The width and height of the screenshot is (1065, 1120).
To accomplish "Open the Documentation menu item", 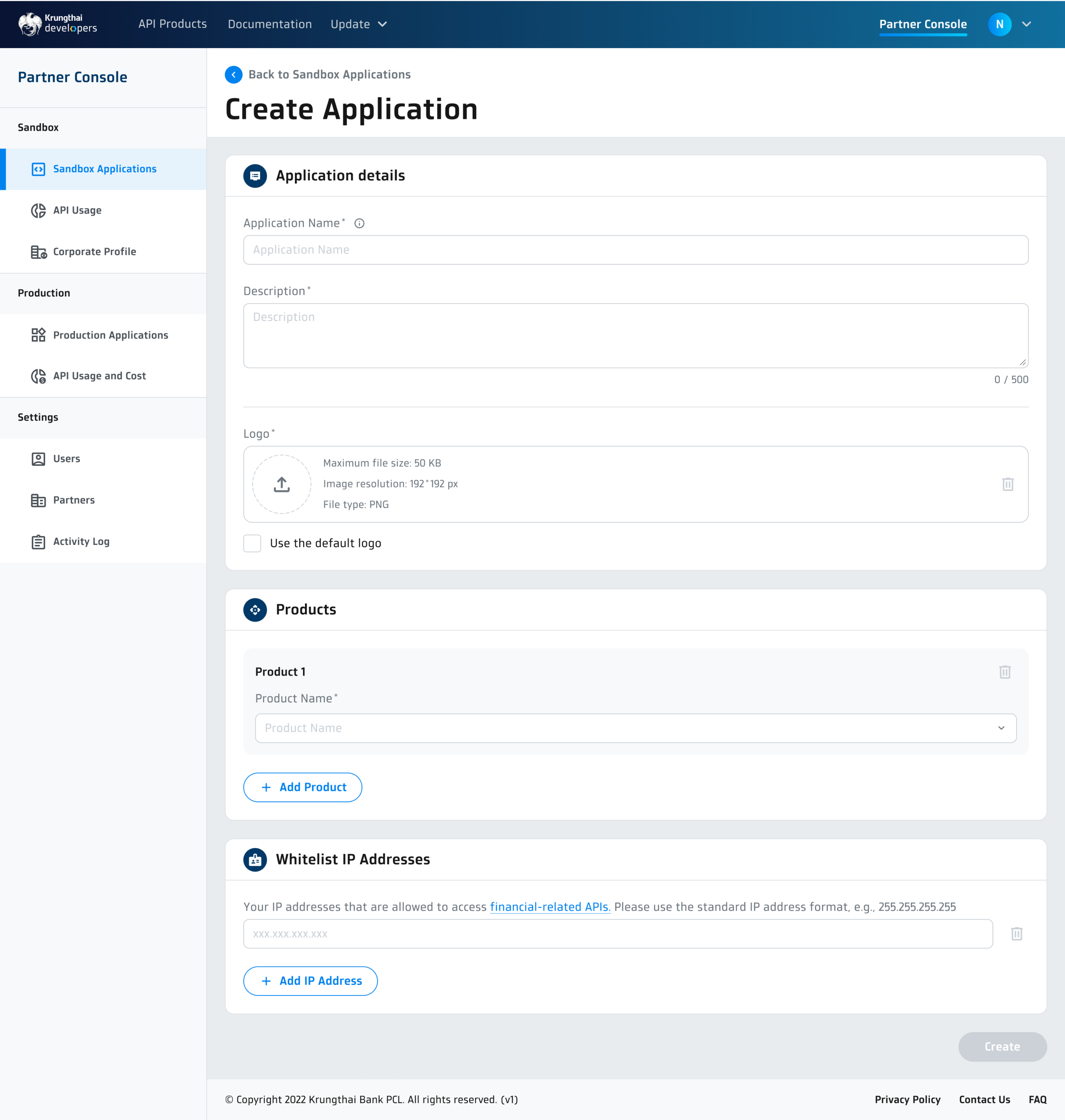I will click(270, 24).
